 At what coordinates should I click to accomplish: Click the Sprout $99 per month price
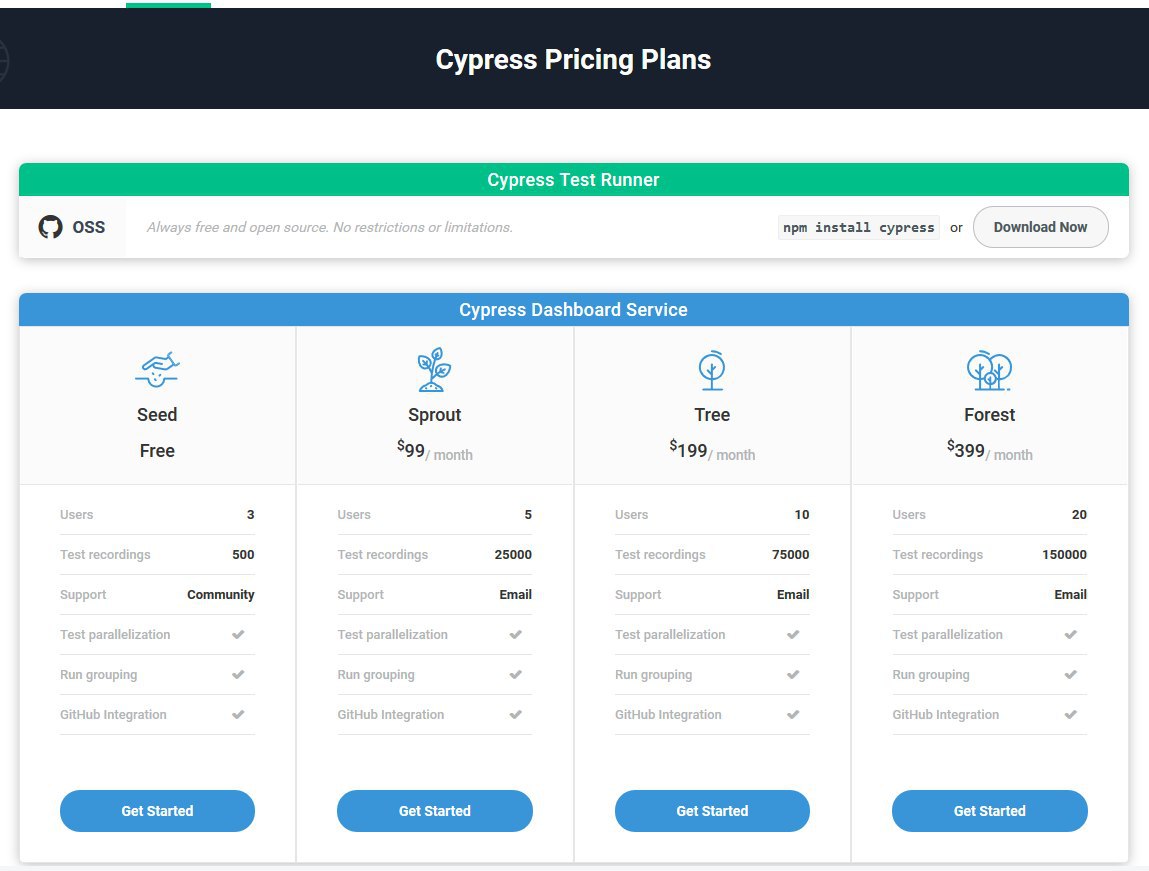(x=435, y=450)
